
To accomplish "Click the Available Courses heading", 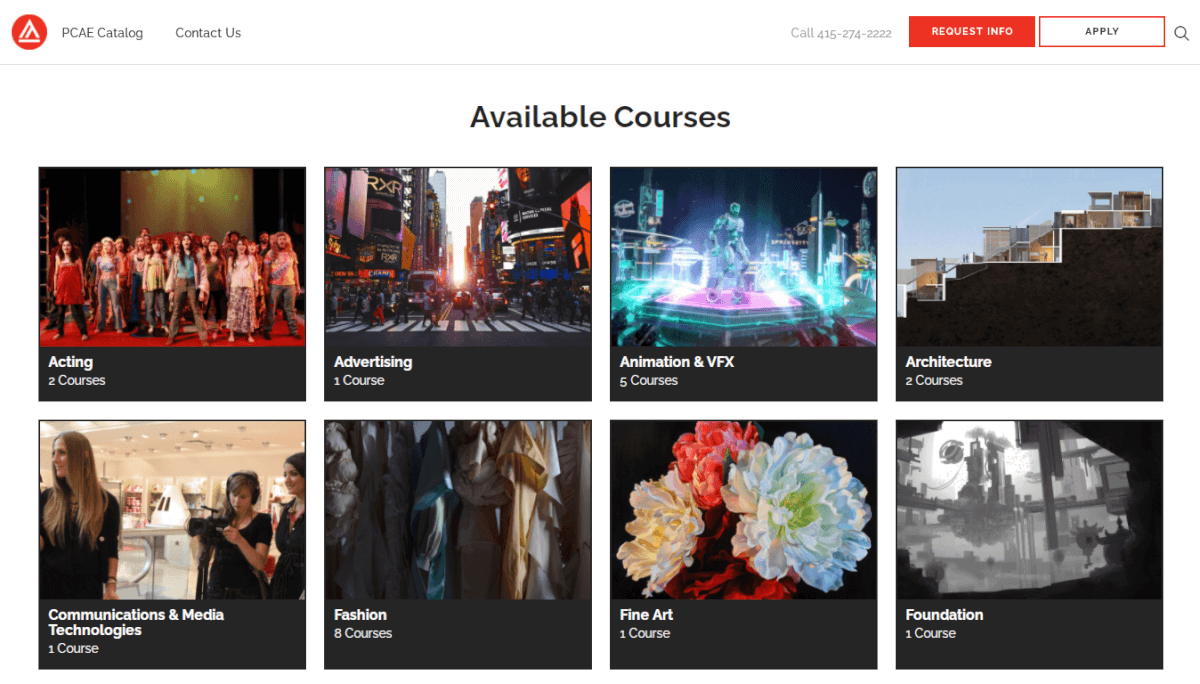I will [600, 117].
